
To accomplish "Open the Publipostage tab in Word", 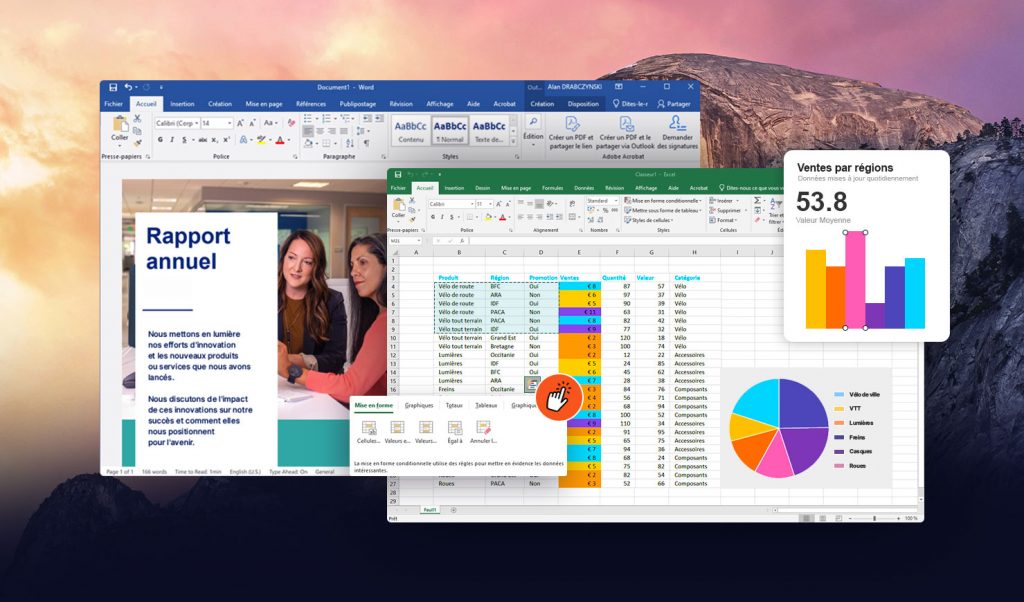I will pyautogui.click(x=357, y=104).
